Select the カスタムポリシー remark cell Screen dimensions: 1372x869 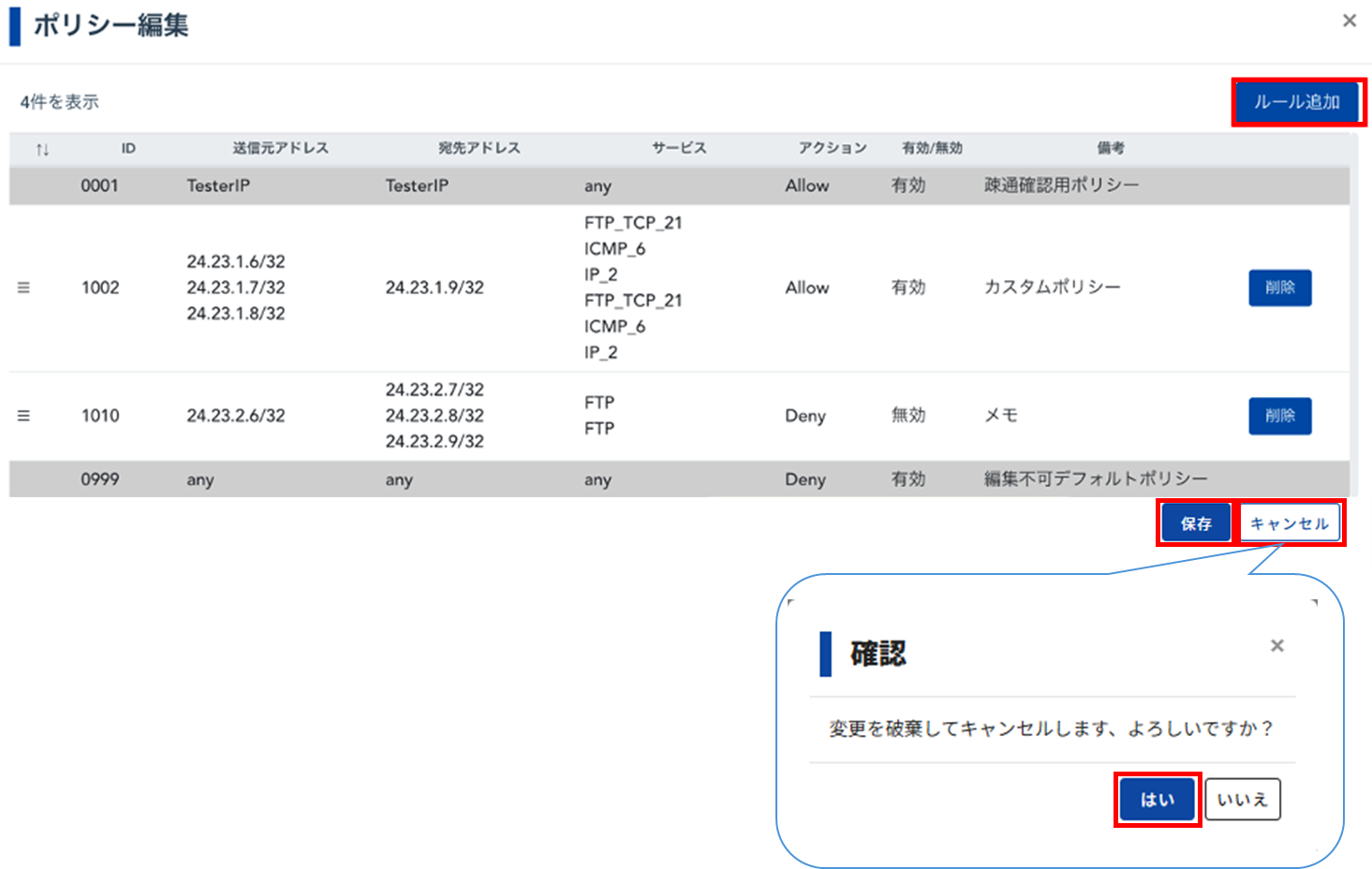coord(1052,287)
